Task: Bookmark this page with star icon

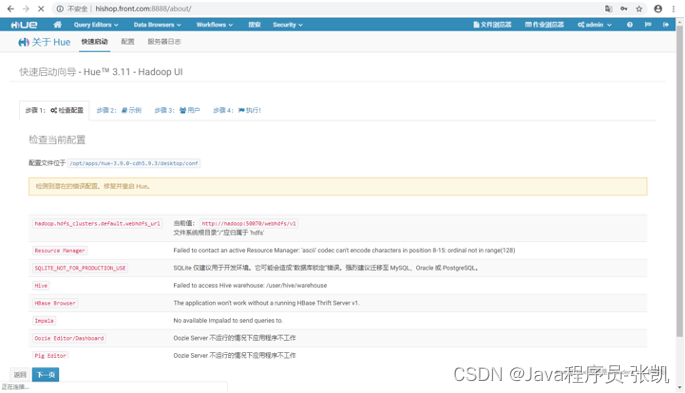Action: point(639,9)
